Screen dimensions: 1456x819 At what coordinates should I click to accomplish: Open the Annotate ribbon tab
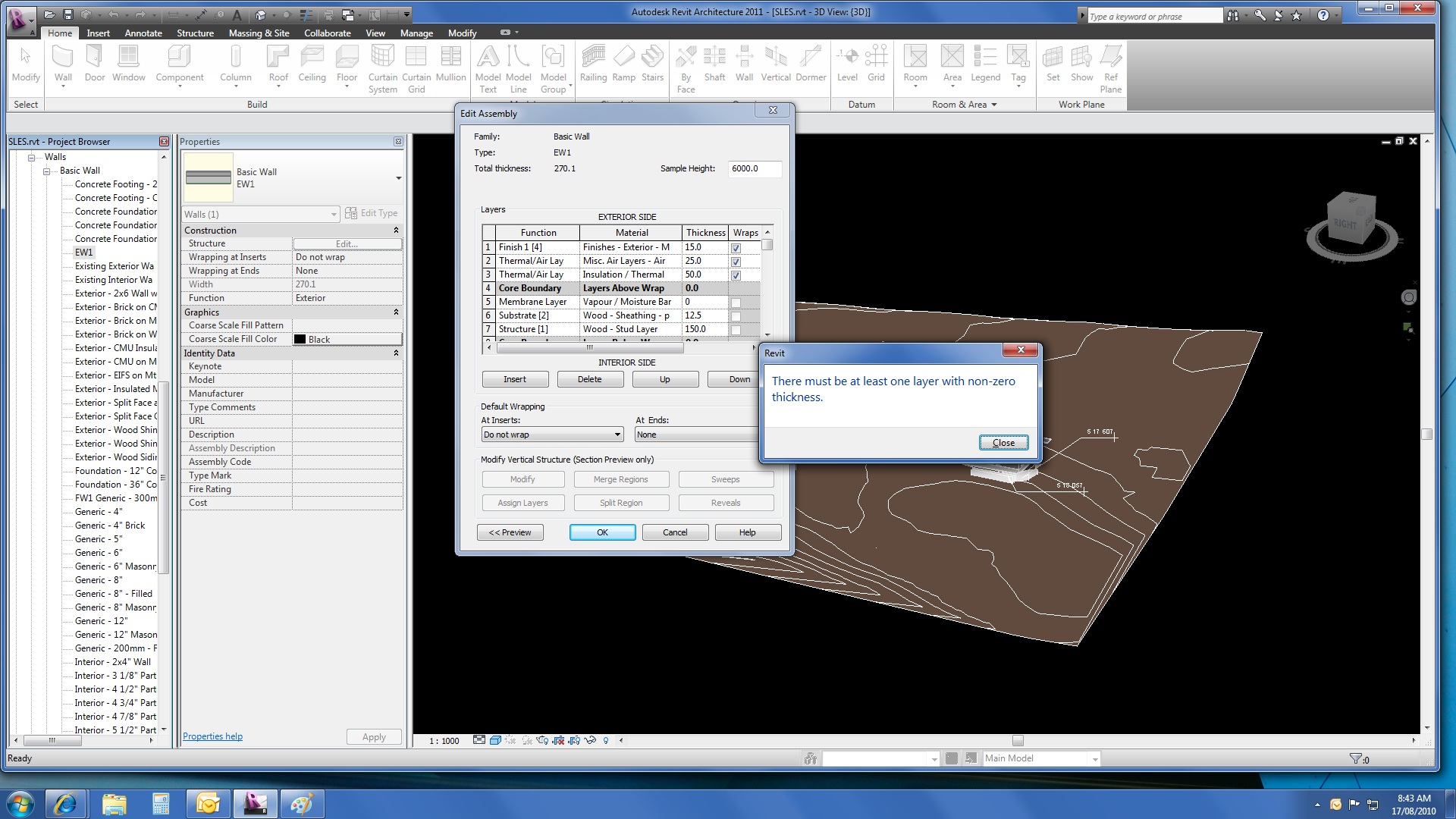point(143,33)
